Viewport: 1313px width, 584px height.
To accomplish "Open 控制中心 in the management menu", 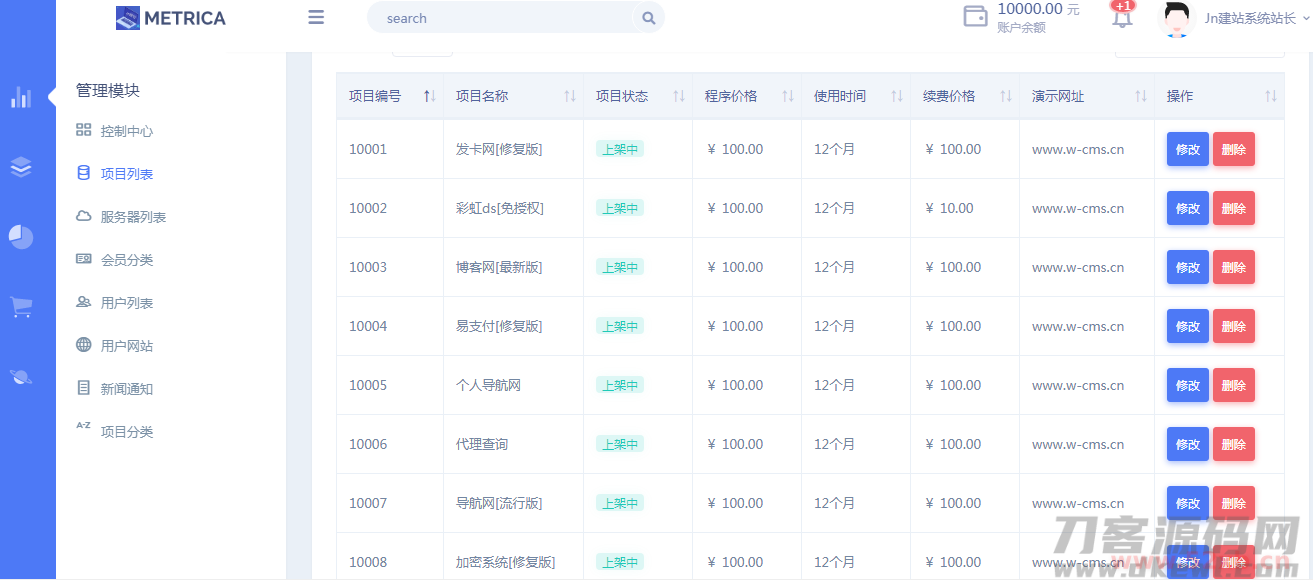I will click(x=126, y=131).
